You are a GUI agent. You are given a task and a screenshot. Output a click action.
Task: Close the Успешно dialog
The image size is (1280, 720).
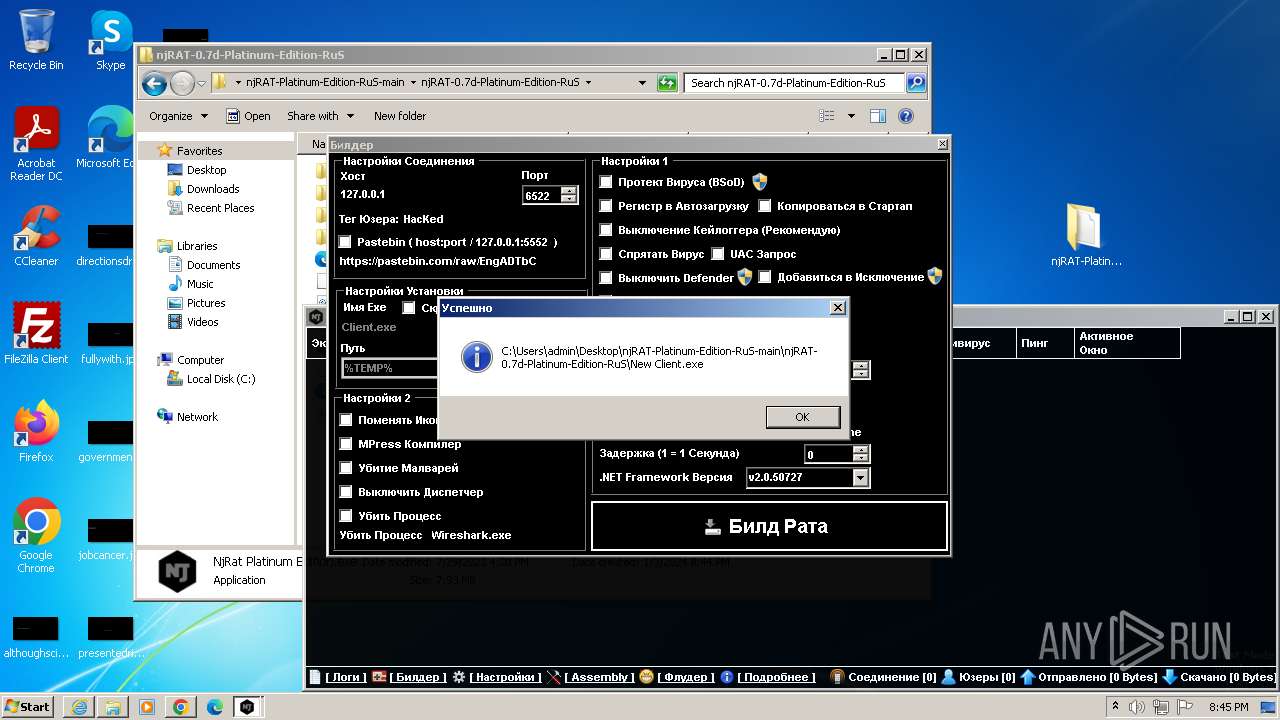pyautogui.click(x=838, y=308)
